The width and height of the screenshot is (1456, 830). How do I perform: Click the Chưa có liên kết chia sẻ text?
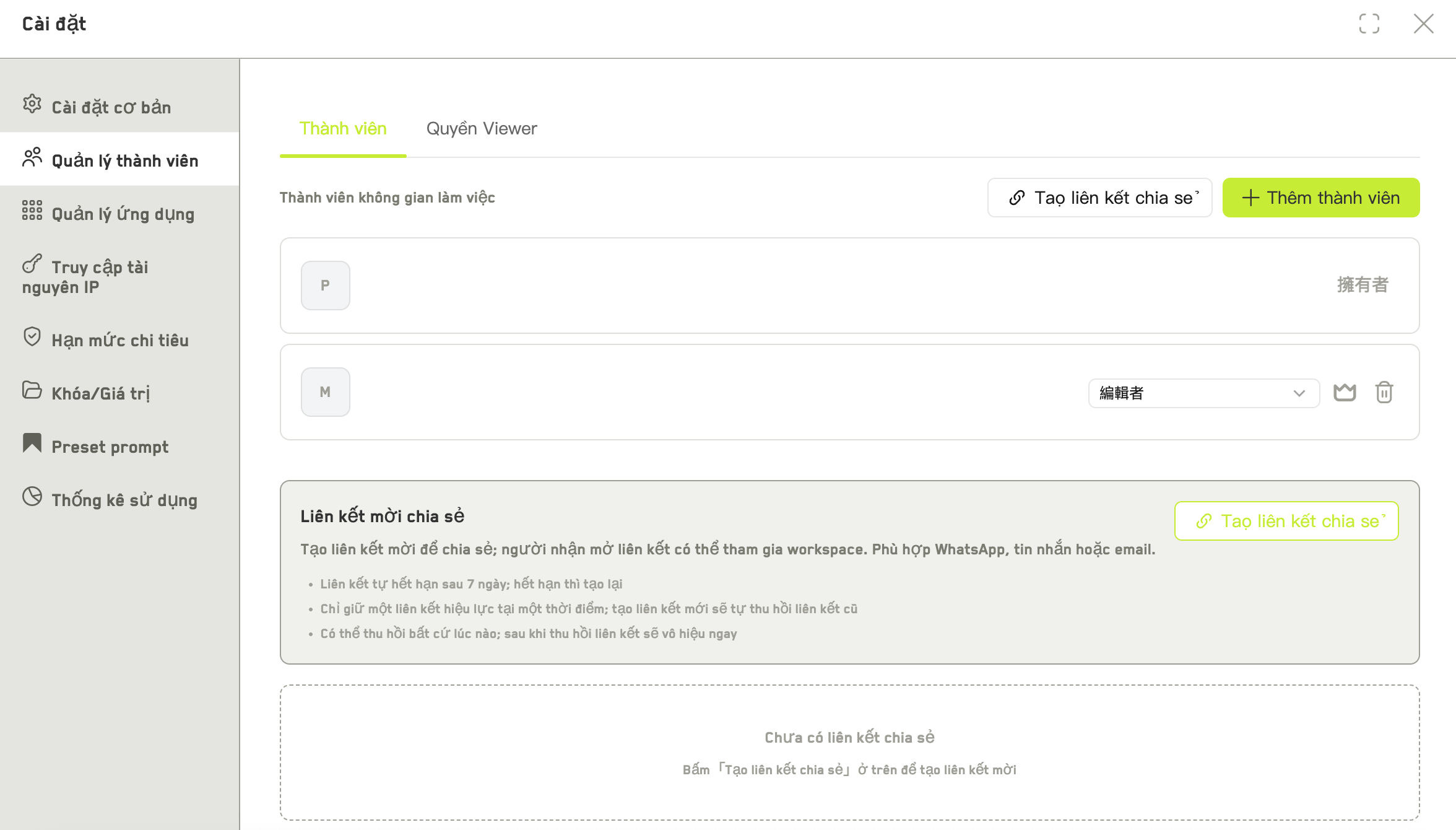pos(849,738)
